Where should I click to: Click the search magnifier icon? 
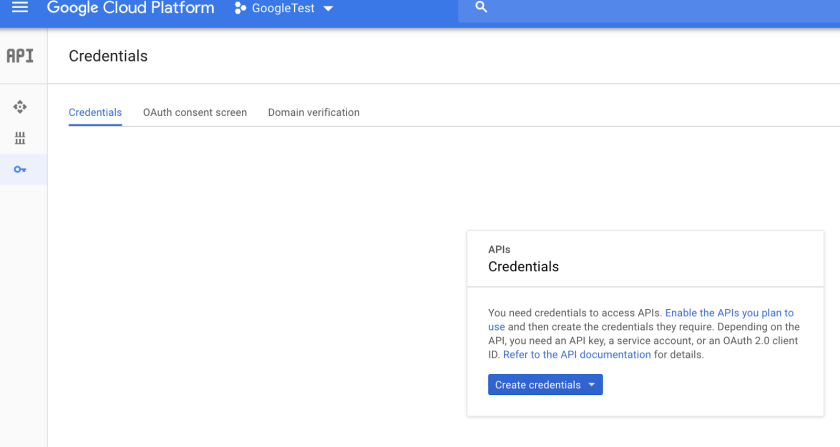point(481,8)
